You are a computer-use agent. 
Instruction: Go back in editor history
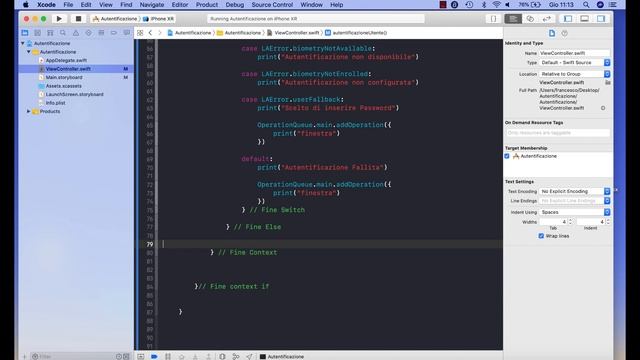click(x=150, y=33)
